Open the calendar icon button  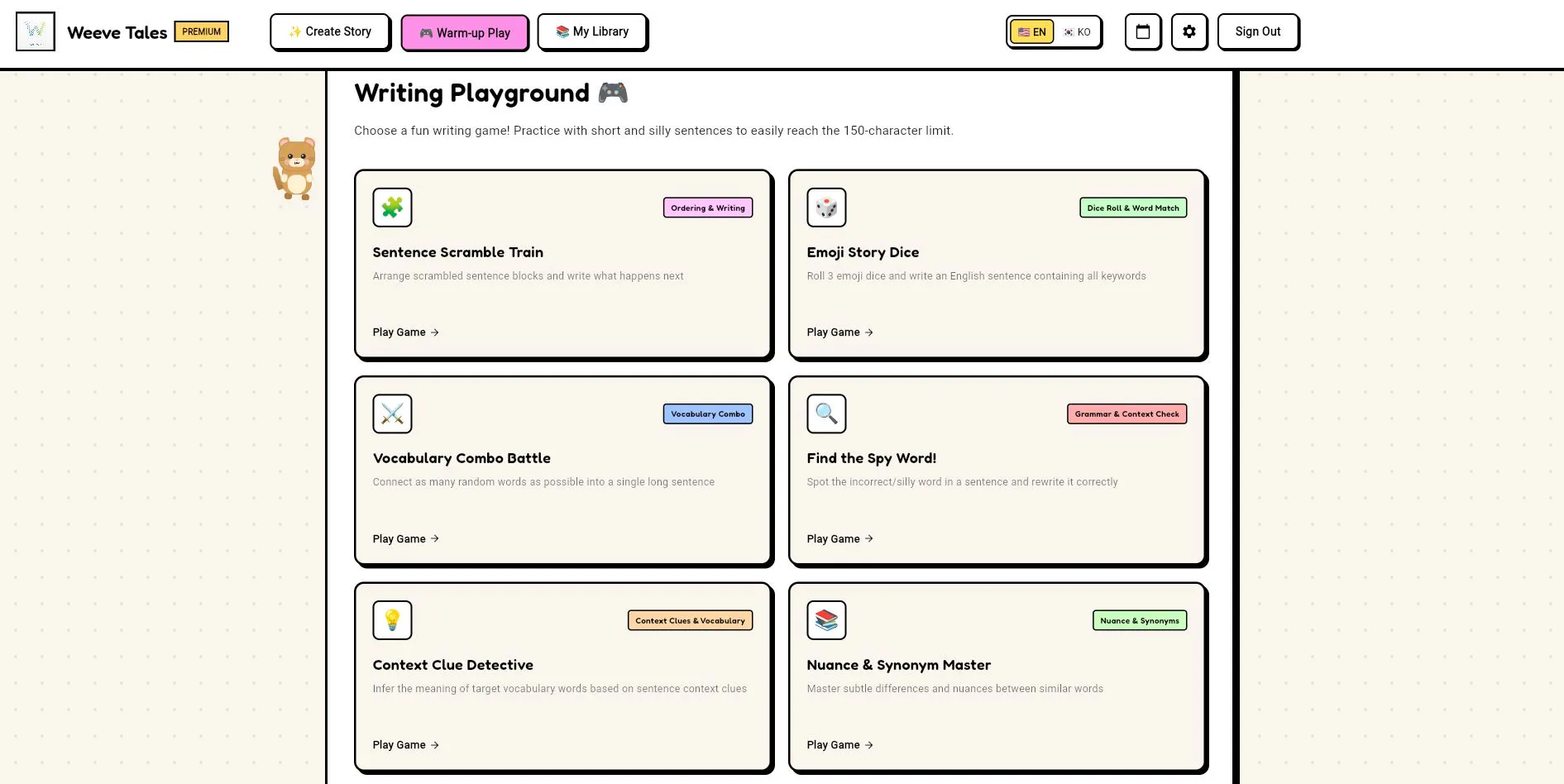point(1143,31)
